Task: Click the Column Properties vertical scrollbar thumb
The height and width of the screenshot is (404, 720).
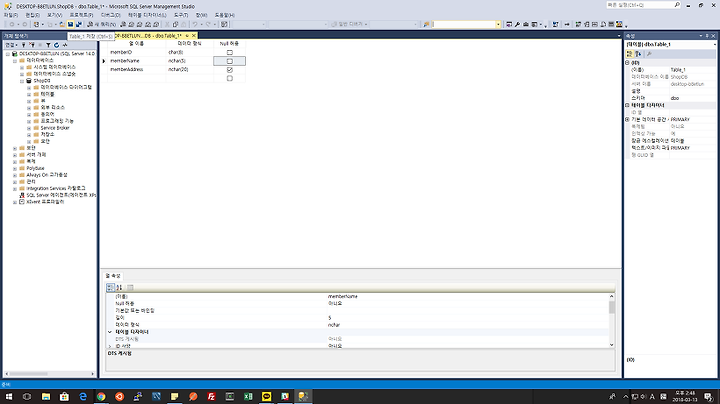Action: pyautogui.click(x=612, y=308)
